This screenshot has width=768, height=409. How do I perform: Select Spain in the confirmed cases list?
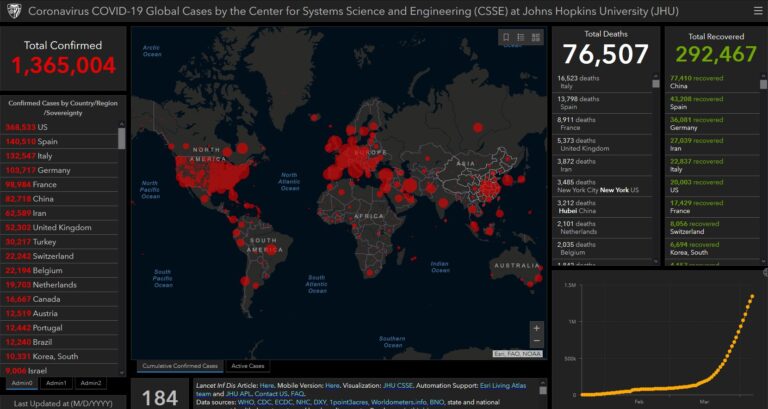(60, 142)
